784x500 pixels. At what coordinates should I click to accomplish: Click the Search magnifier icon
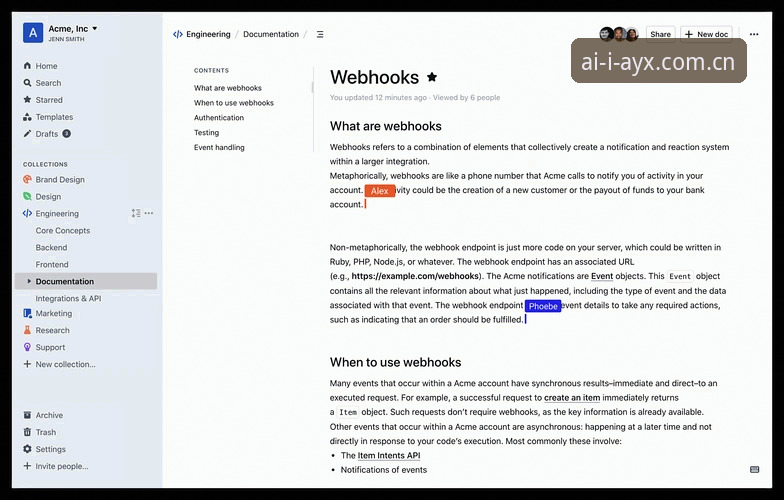[x=27, y=82]
